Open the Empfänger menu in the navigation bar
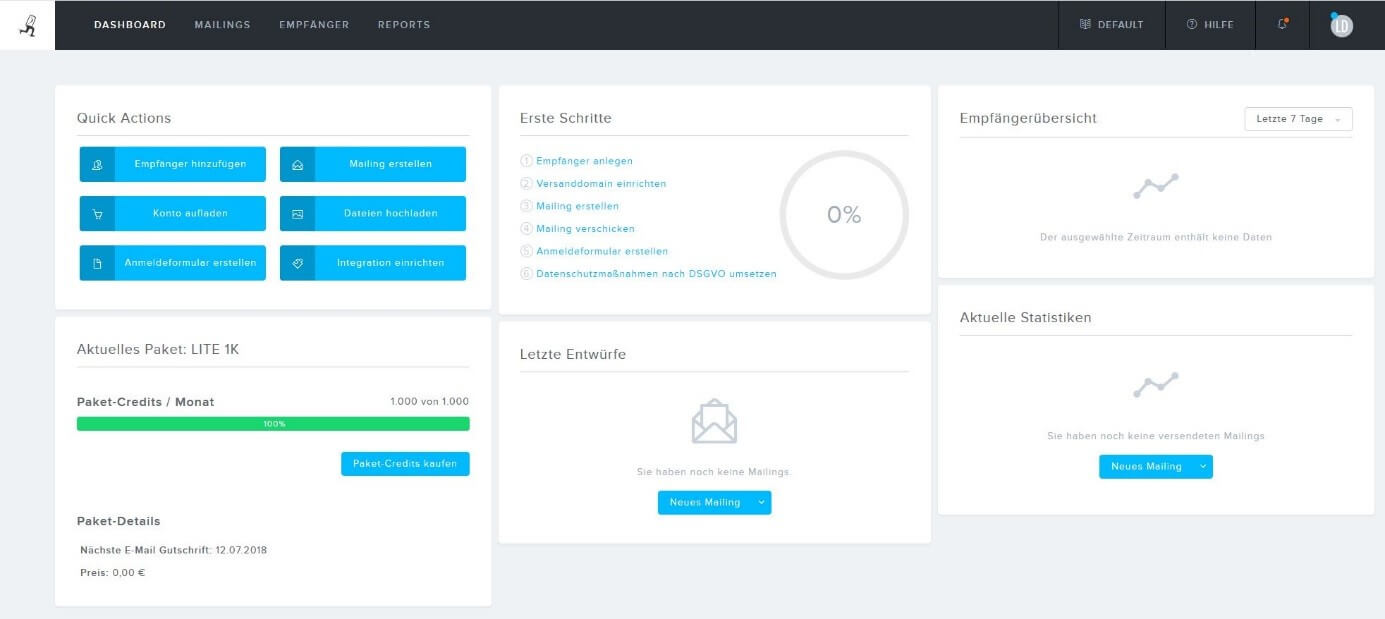 [314, 25]
